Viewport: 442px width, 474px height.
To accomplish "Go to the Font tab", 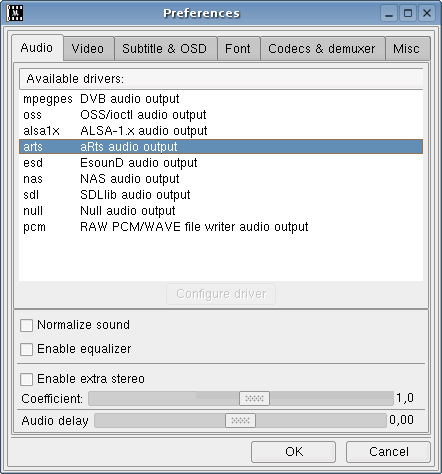I will 238,49.
